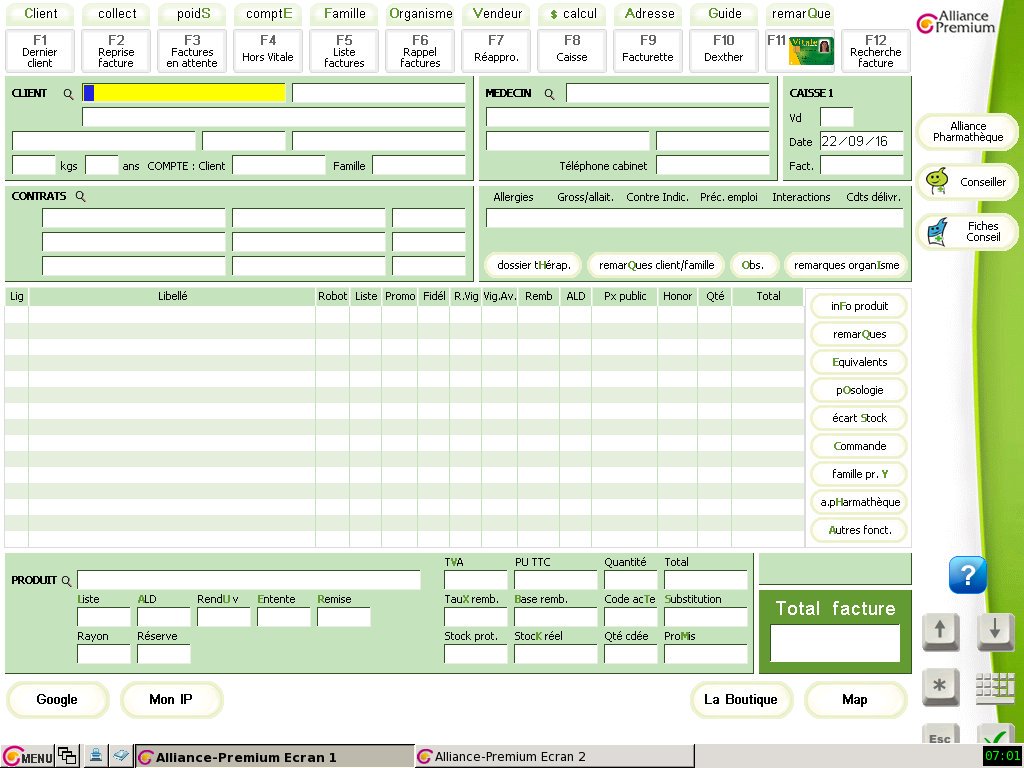Click the Google button
The image size is (1024, 768).
click(x=57, y=699)
